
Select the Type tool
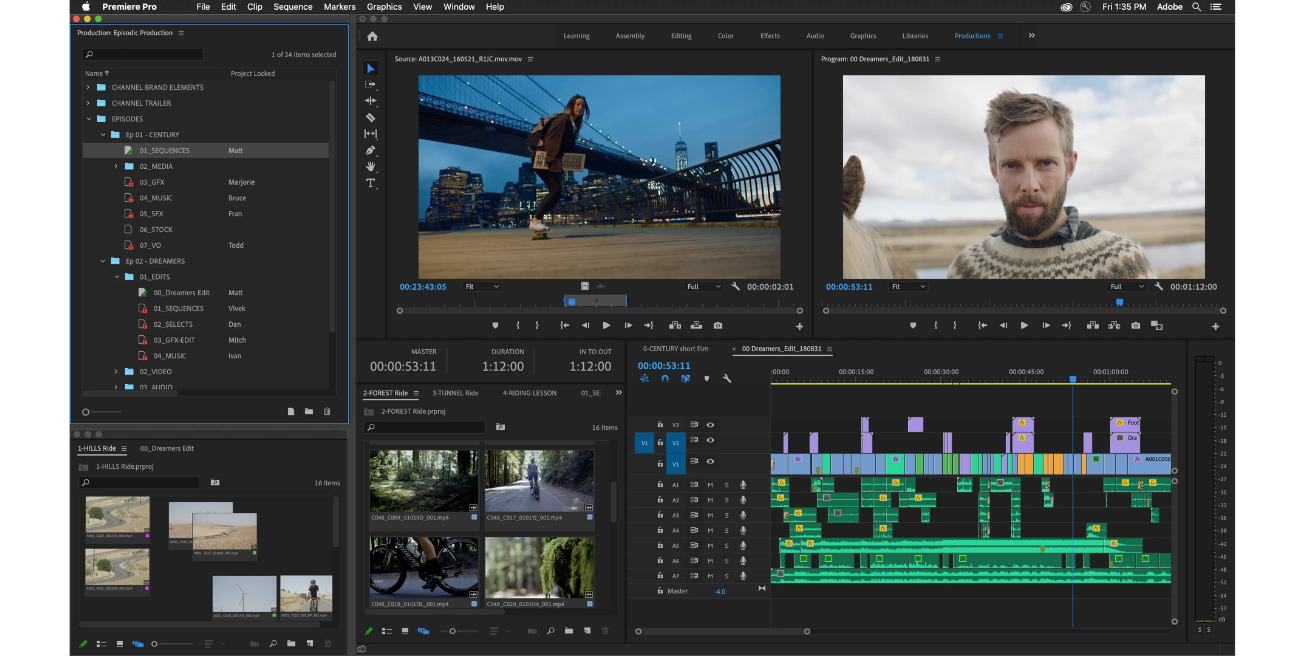[370, 183]
